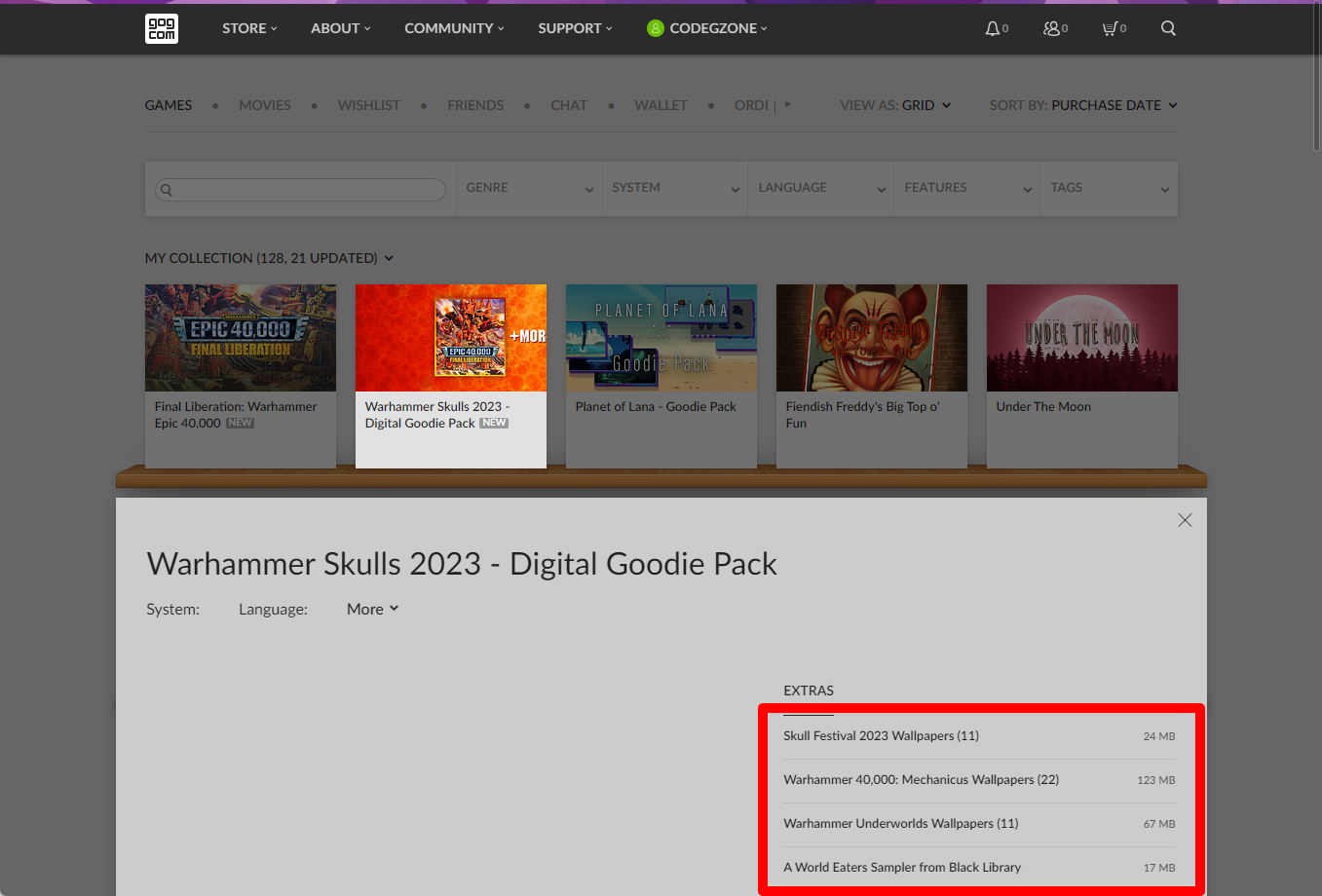
Task: Expand the TAGS filter
Action: [1110, 188]
